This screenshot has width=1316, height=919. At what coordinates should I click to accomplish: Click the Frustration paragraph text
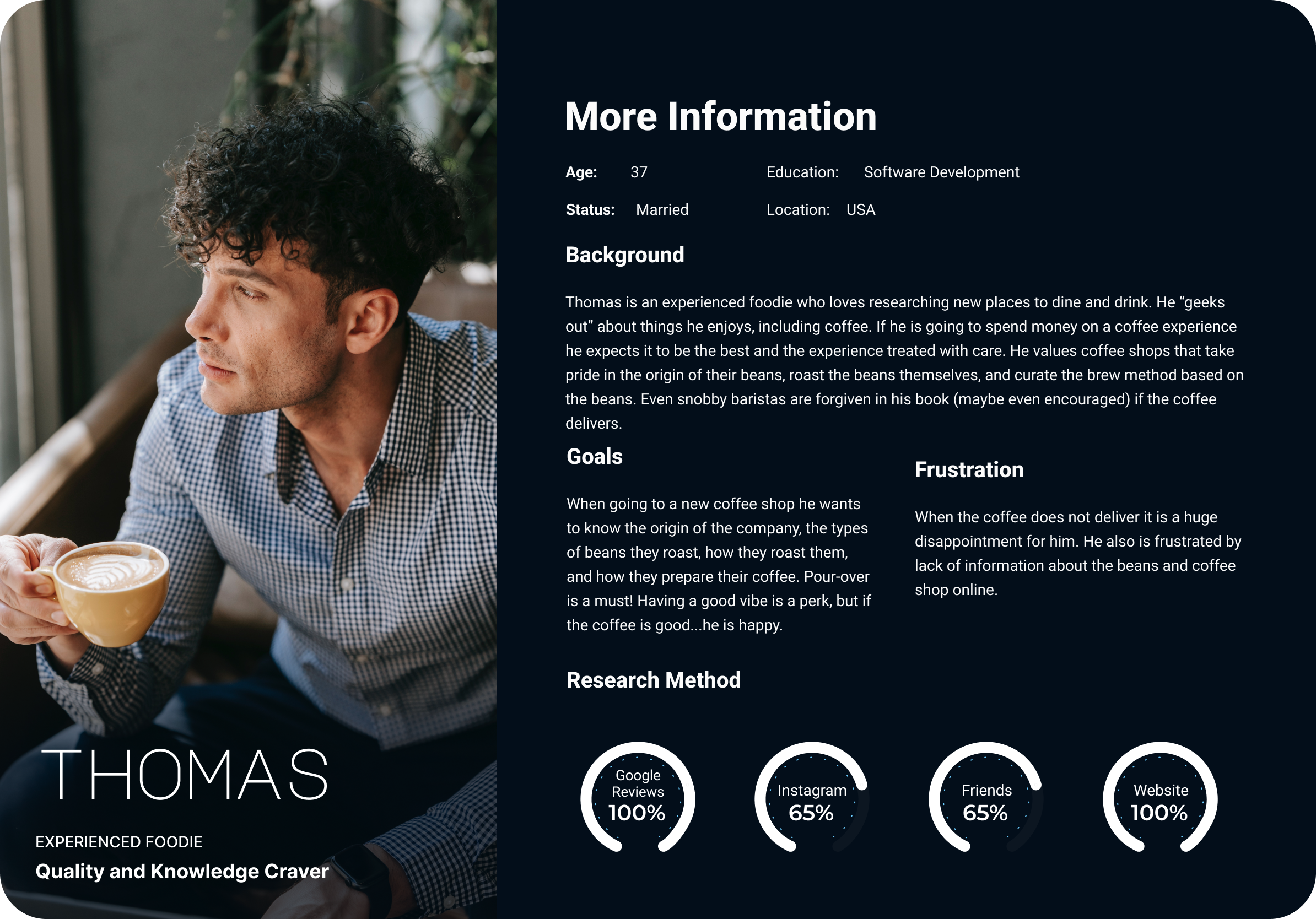tap(1077, 554)
